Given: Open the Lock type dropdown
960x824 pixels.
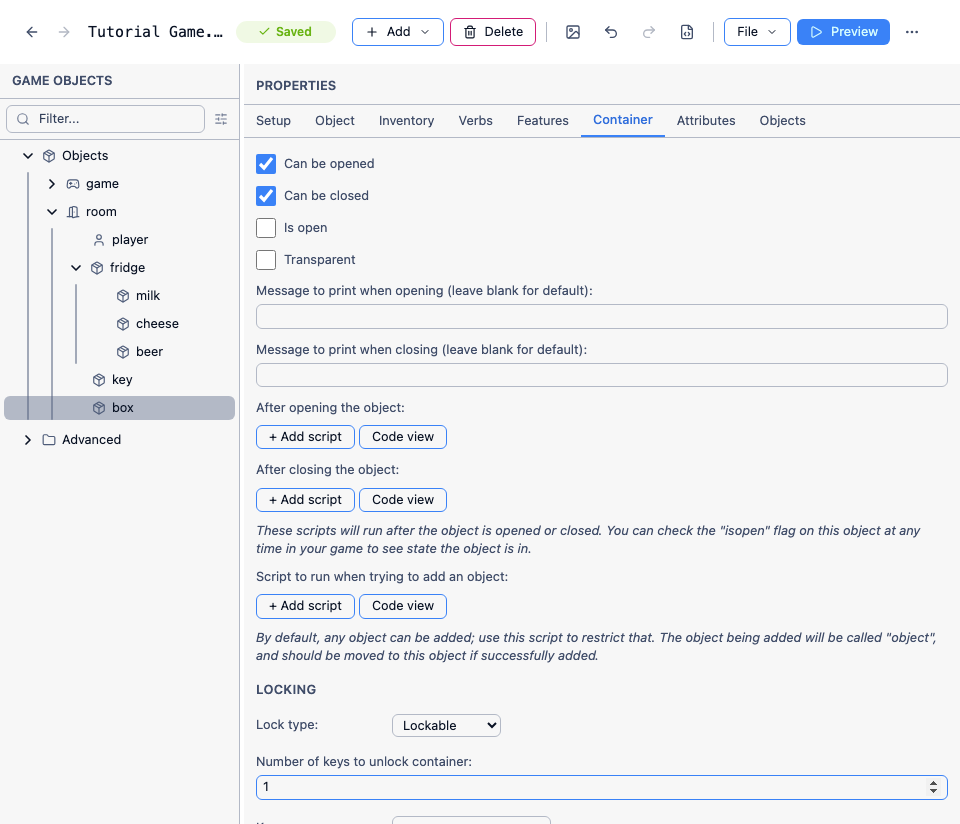Looking at the screenshot, I should [446, 725].
